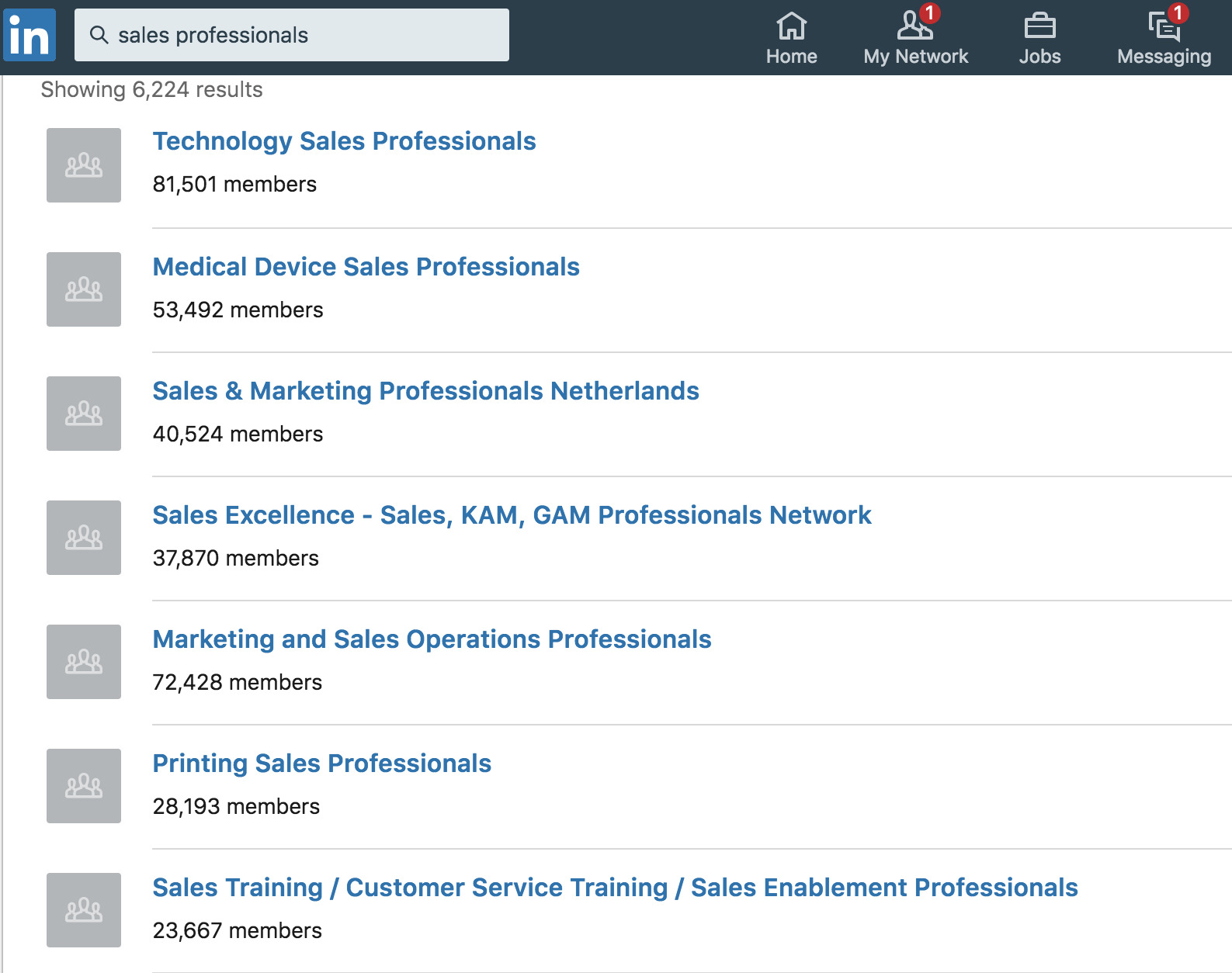Open the Home house icon
The image size is (1232, 973).
coord(791,26)
